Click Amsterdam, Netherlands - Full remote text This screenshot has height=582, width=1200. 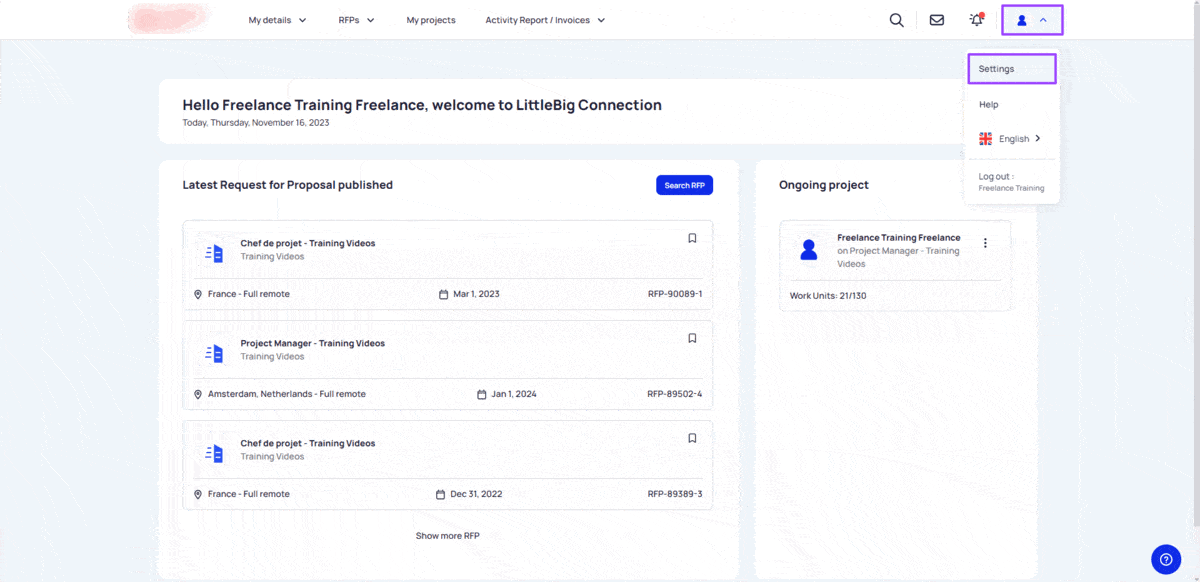[287, 394]
